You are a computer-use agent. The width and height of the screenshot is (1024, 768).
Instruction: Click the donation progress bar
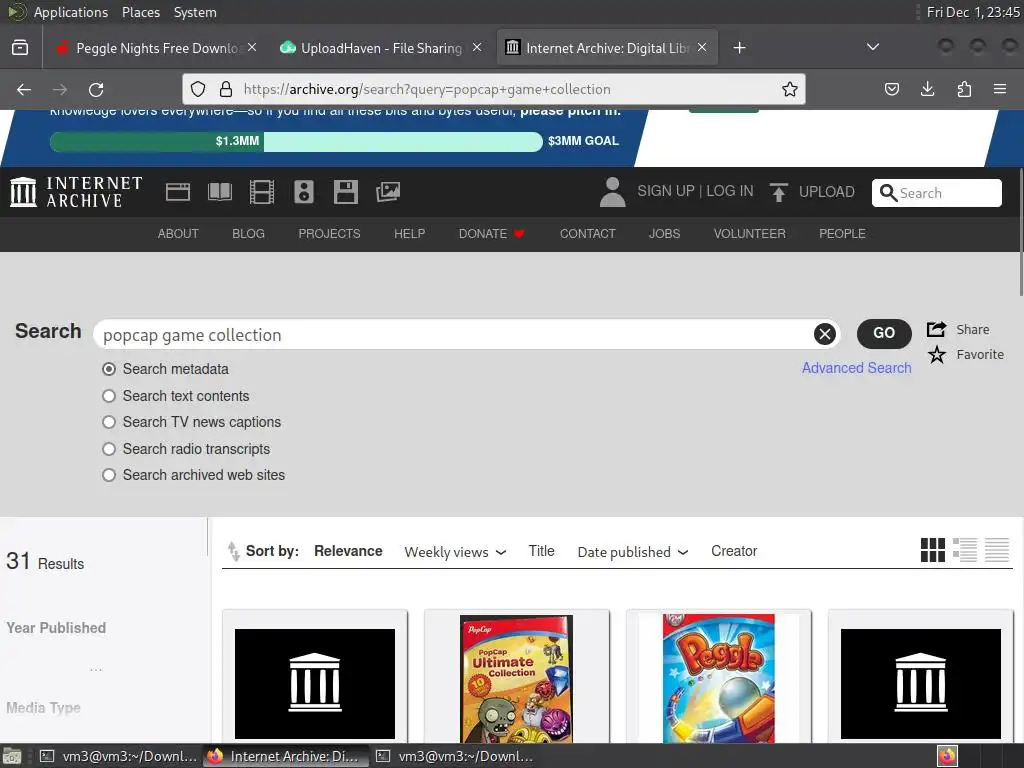click(296, 141)
